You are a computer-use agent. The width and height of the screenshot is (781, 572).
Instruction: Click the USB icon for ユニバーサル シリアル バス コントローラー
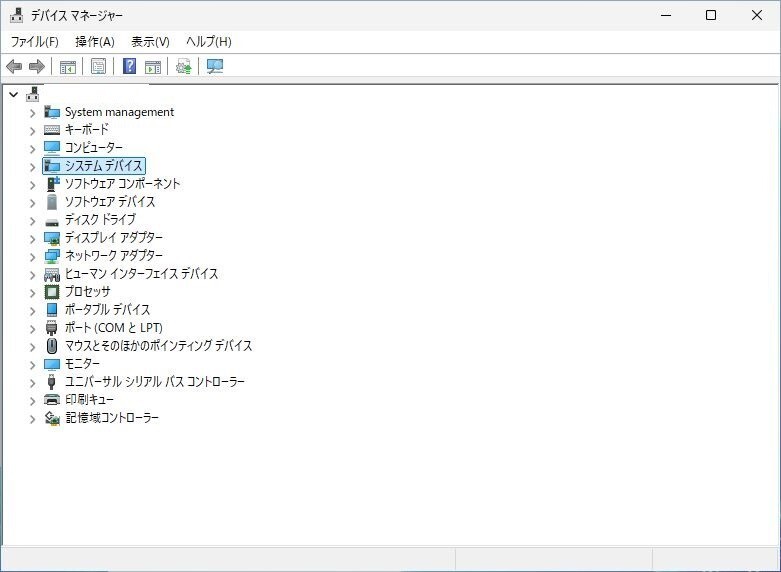click(51, 382)
